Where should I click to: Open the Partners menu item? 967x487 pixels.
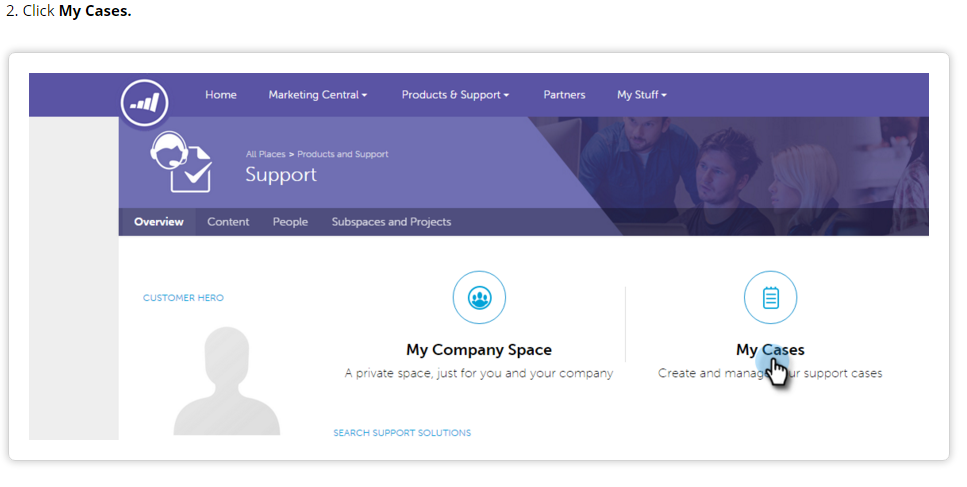pyautogui.click(x=564, y=95)
